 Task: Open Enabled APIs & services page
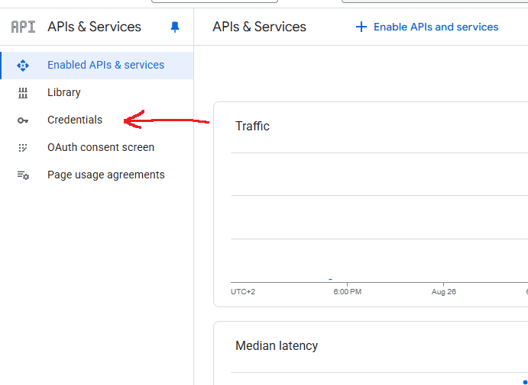pyautogui.click(x=97, y=65)
